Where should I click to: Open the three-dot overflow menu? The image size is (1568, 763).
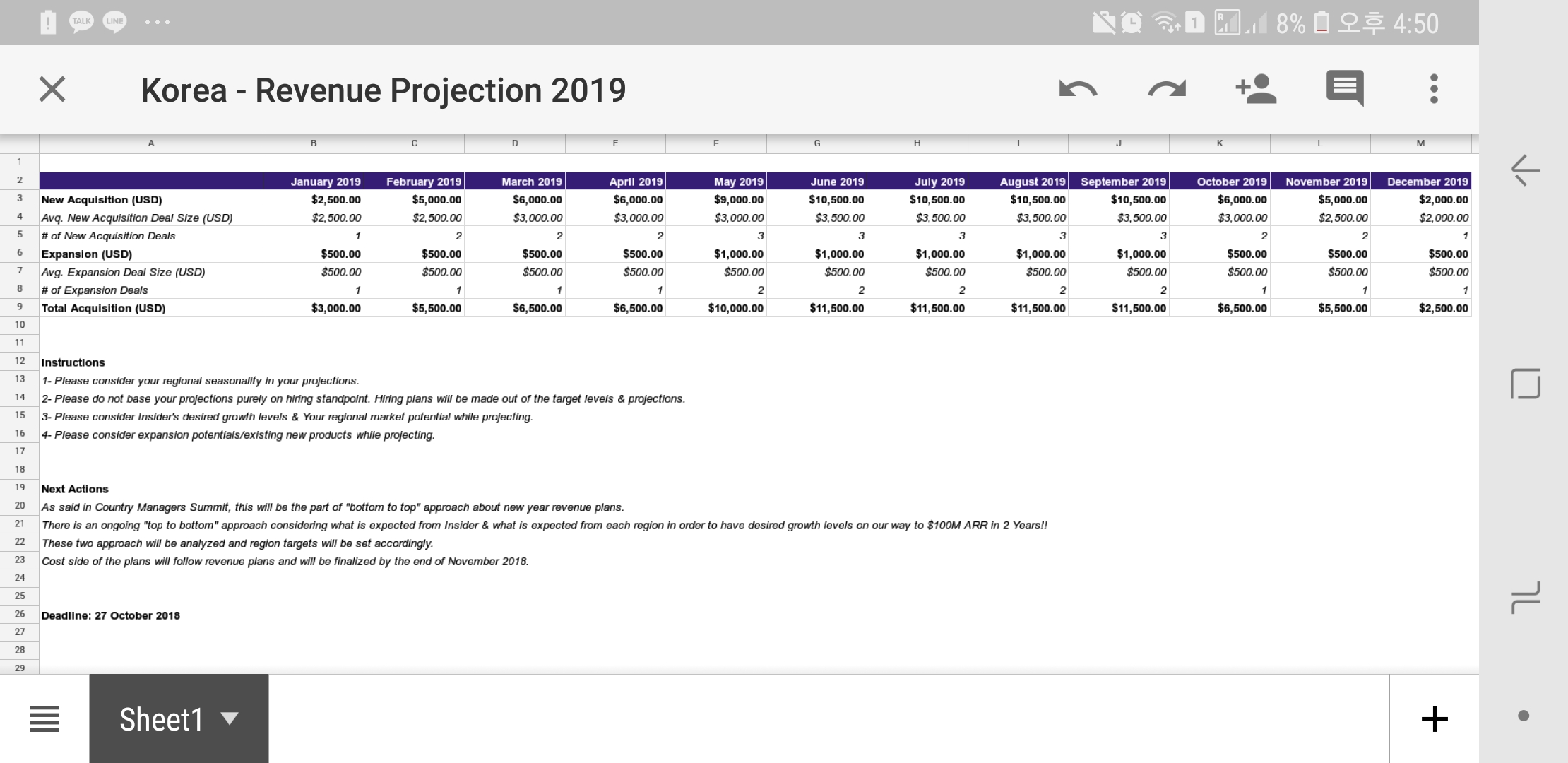1434,89
